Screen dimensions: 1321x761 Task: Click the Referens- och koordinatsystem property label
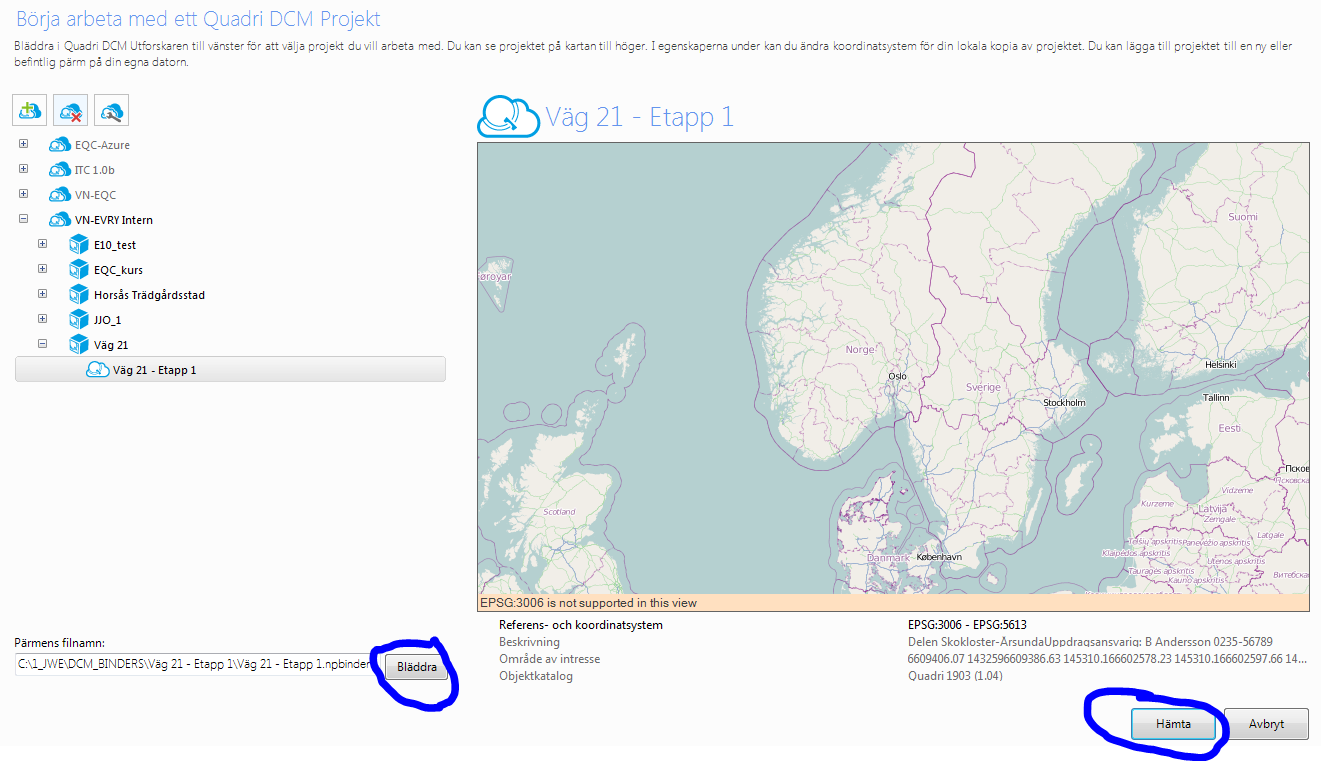coord(581,625)
